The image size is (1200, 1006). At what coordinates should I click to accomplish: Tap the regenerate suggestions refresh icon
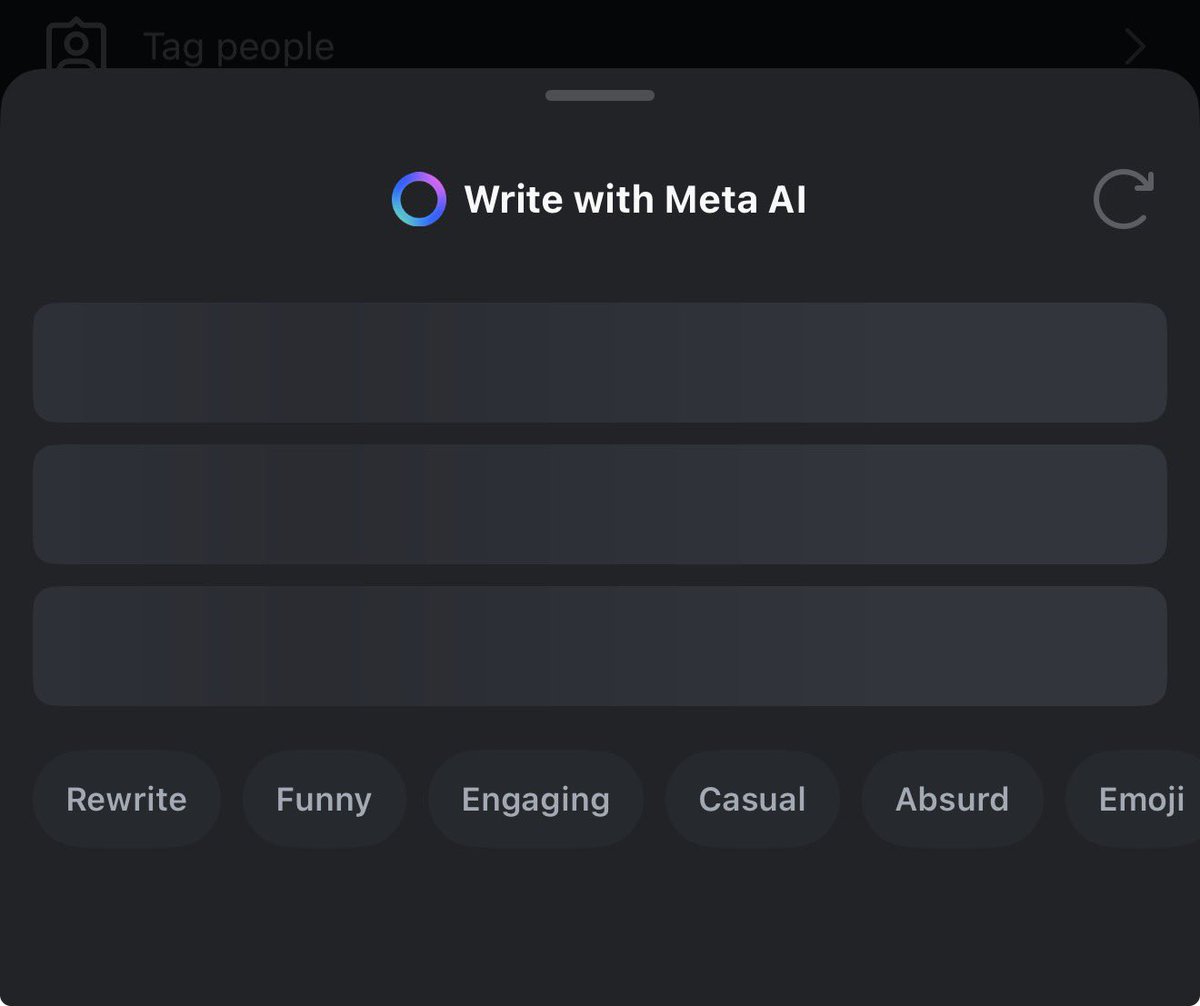point(1124,199)
